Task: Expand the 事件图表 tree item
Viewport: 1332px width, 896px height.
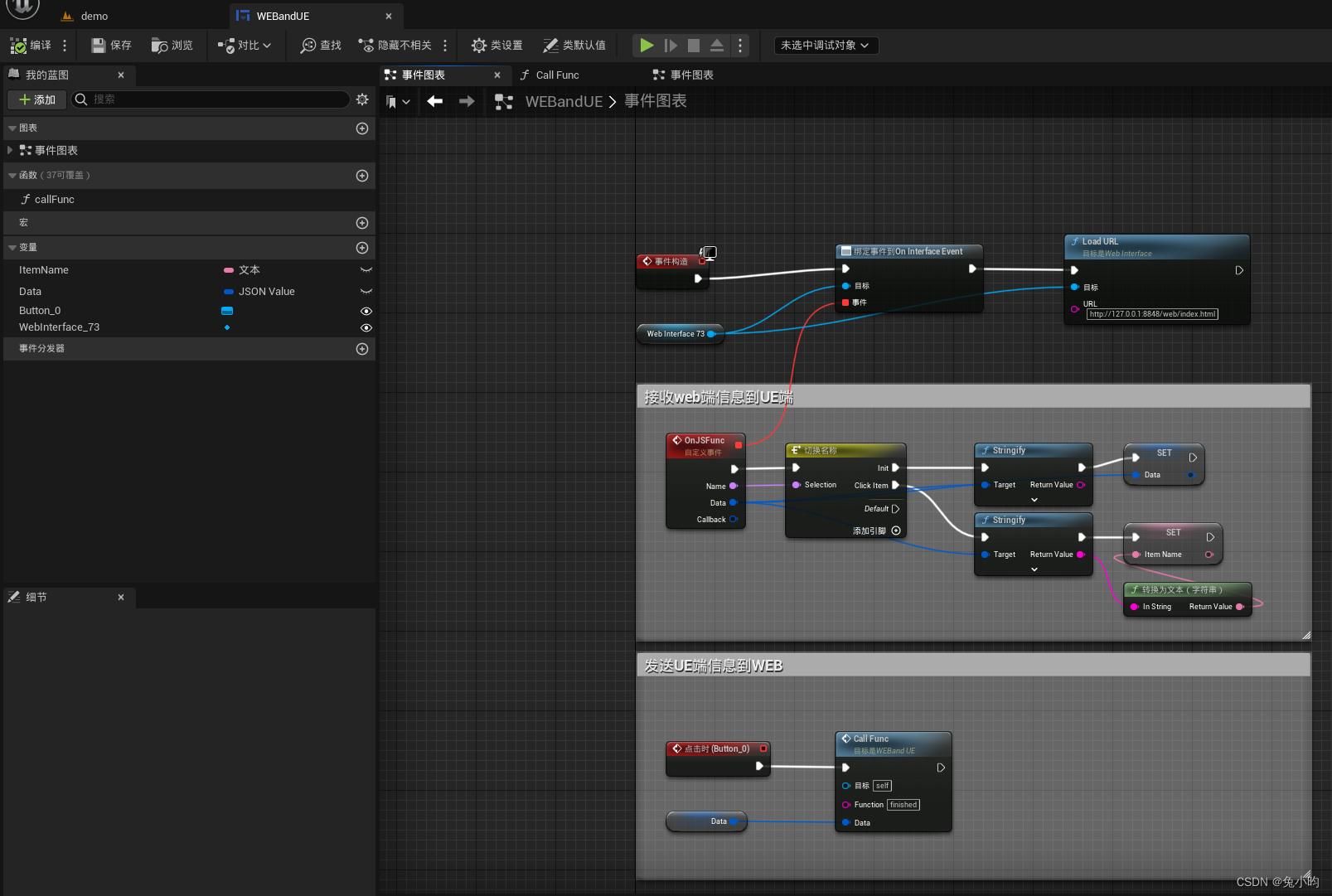Action: [10, 150]
